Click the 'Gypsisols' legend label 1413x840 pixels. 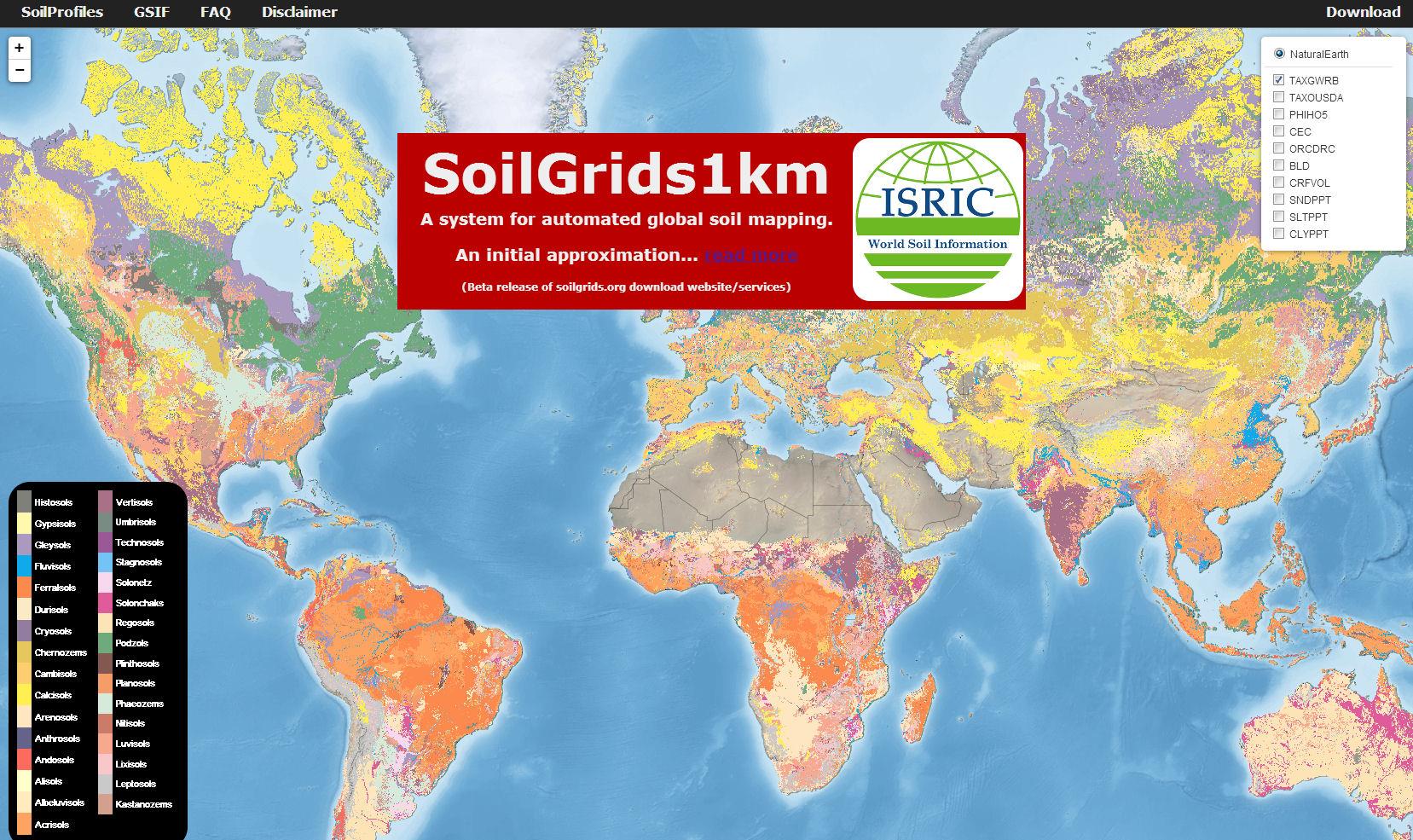55,524
